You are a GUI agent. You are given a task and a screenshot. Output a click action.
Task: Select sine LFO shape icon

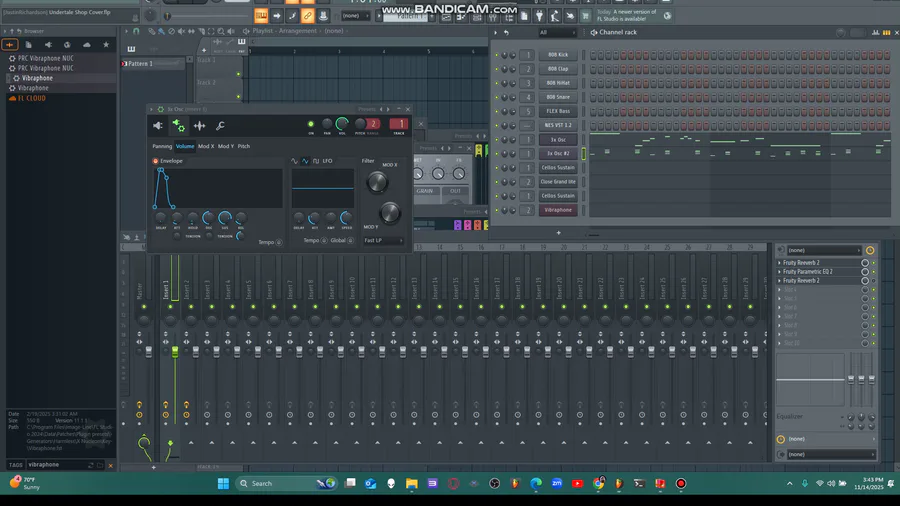click(294, 161)
